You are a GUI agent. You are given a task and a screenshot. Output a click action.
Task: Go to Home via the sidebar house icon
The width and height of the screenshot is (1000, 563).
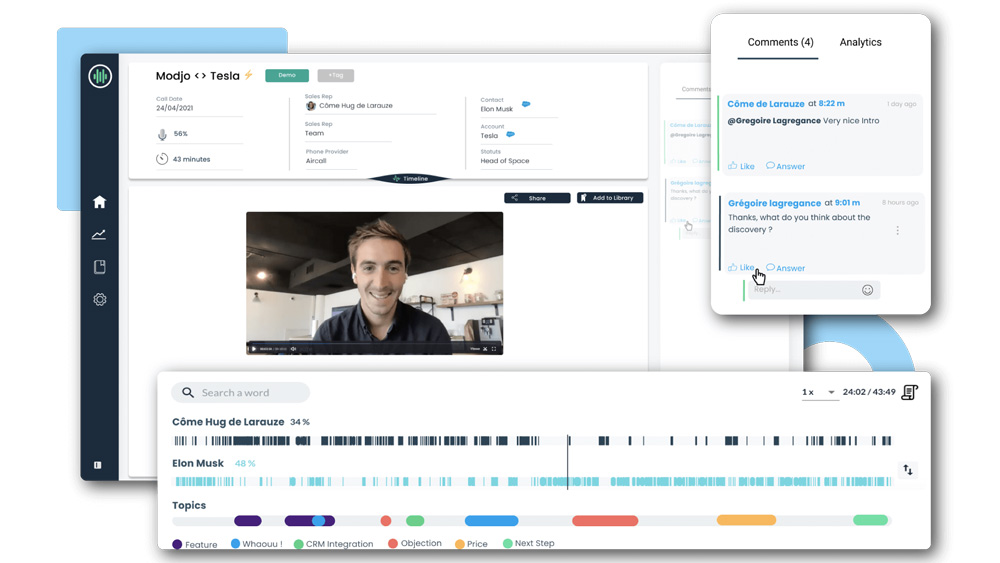pyautogui.click(x=99, y=202)
